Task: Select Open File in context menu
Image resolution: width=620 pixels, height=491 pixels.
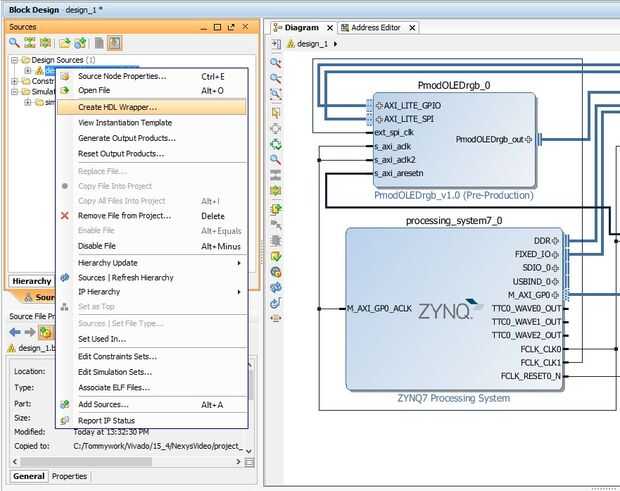Action: (x=152, y=91)
